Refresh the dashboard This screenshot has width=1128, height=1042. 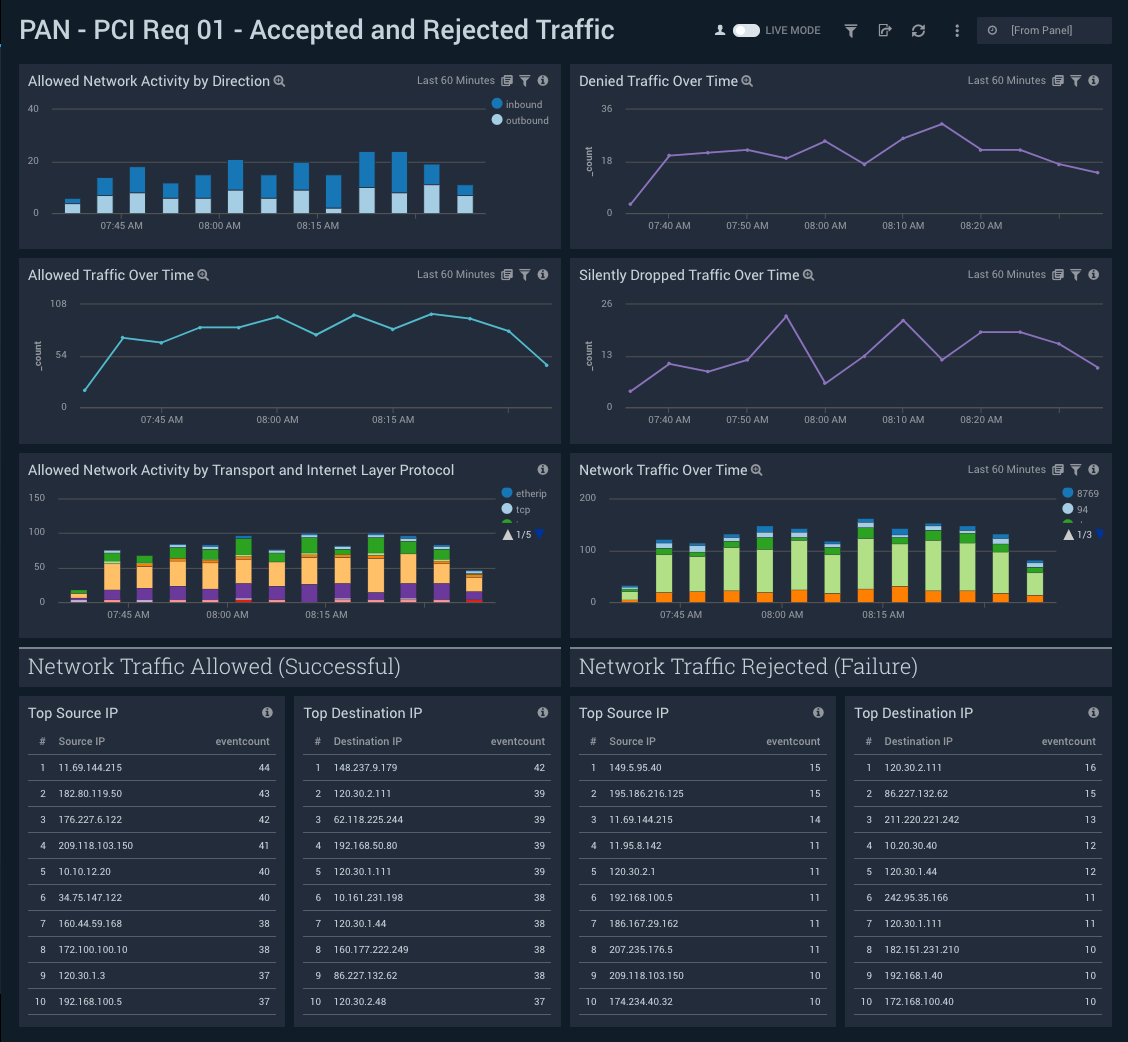tap(918, 31)
